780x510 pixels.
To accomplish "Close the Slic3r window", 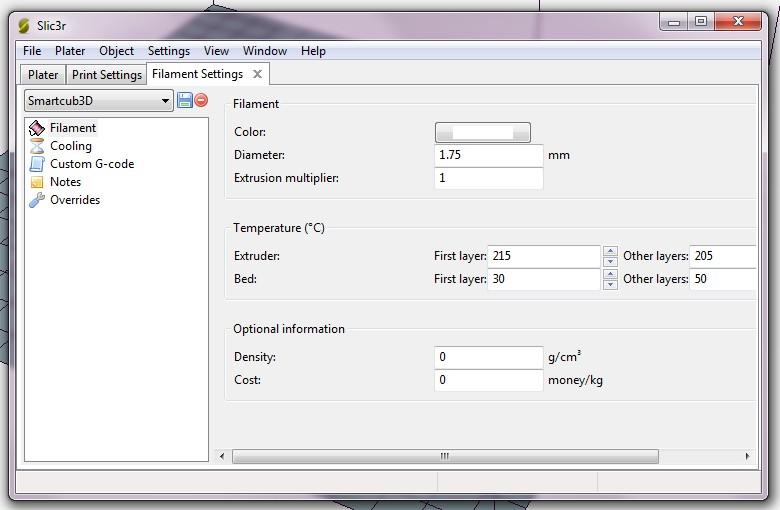I will (x=738, y=21).
